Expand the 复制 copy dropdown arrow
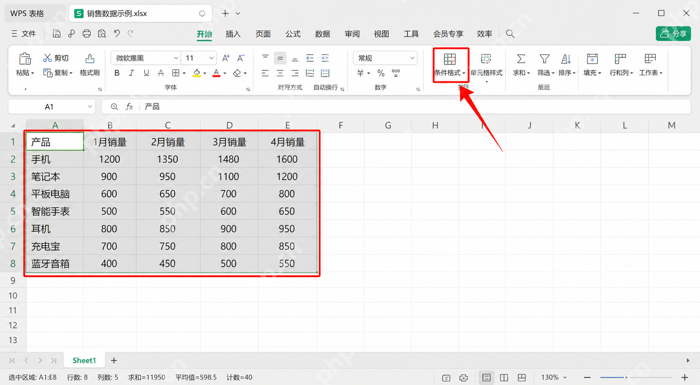700x385 pixels. pyautogui.click(x=71, y=73)
